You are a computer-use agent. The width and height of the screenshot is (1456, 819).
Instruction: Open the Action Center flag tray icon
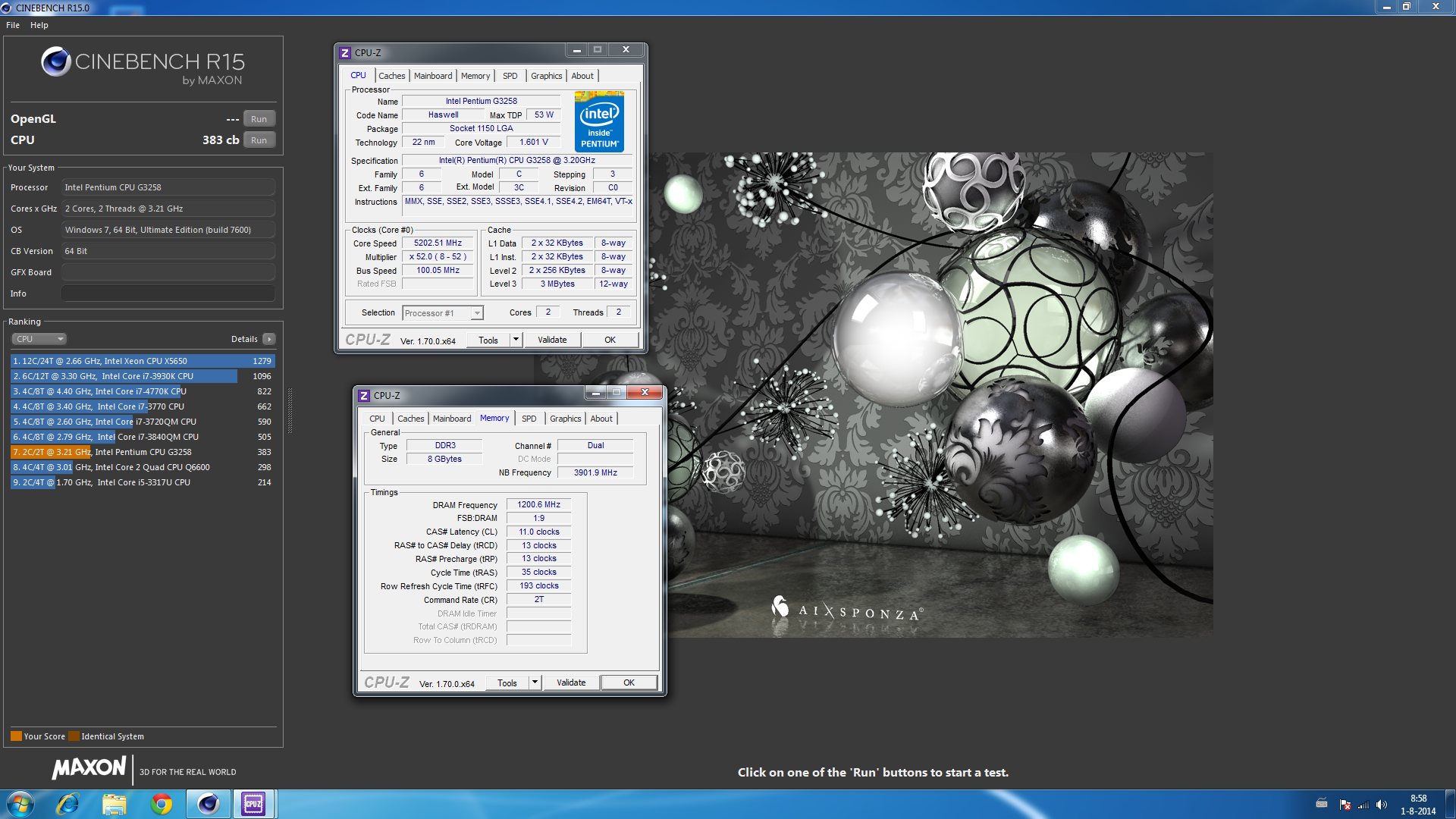tap(1345, 805)
